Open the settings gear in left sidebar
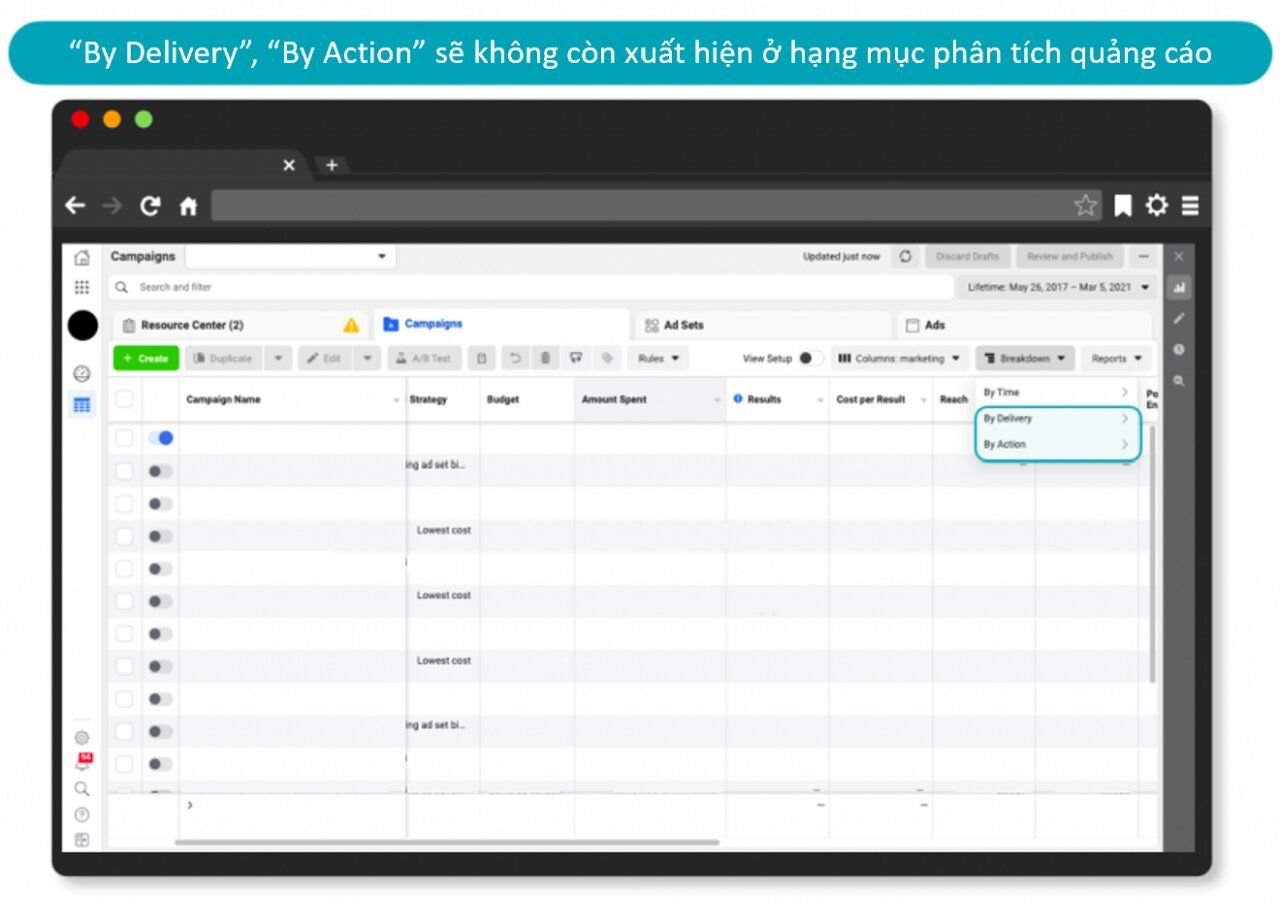The image size is (1280, 919). pos(82,737)
